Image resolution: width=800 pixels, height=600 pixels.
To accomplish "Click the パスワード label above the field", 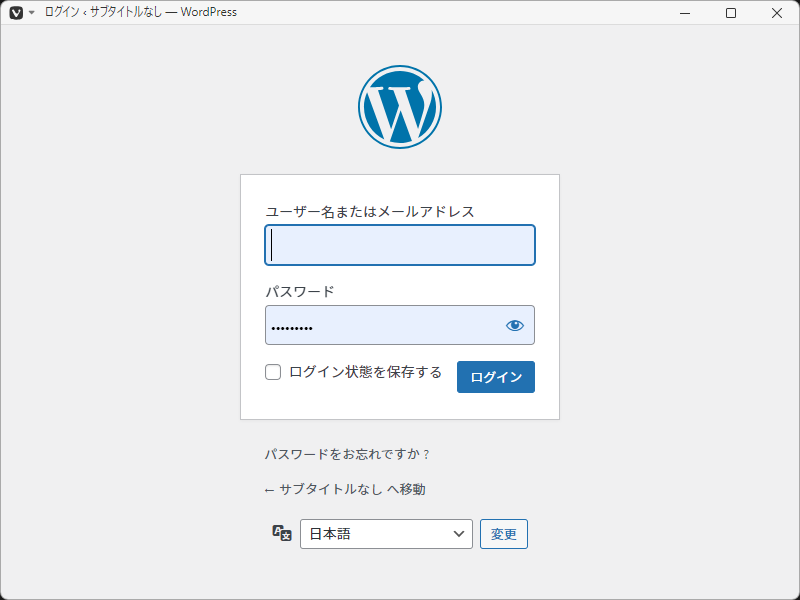I will pos(299,291).
